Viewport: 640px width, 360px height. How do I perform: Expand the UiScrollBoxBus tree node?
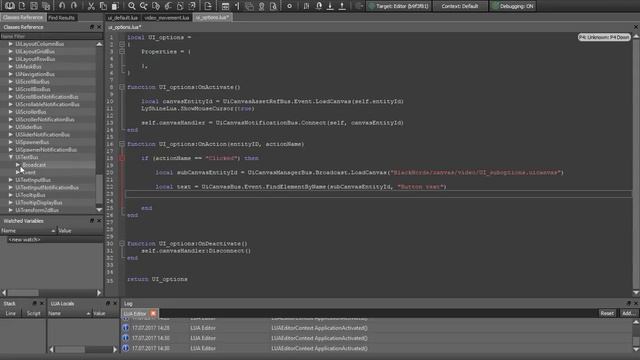pos(11,89)
